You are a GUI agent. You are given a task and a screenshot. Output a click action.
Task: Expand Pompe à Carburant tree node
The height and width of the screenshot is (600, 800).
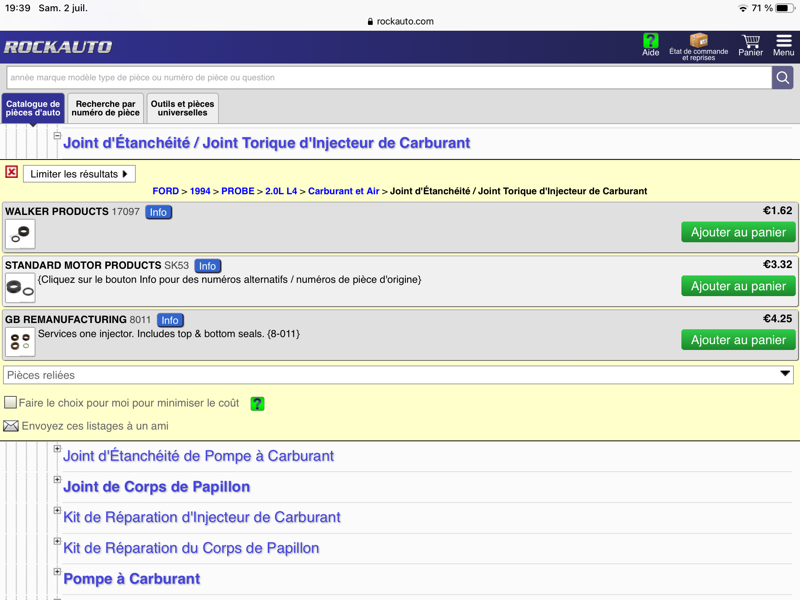(57, 571)
